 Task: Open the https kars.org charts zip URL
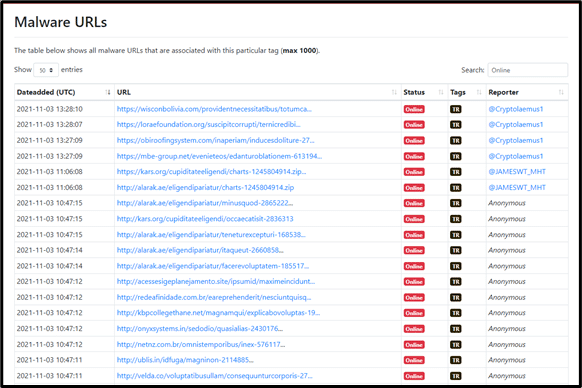pos(212,172)
